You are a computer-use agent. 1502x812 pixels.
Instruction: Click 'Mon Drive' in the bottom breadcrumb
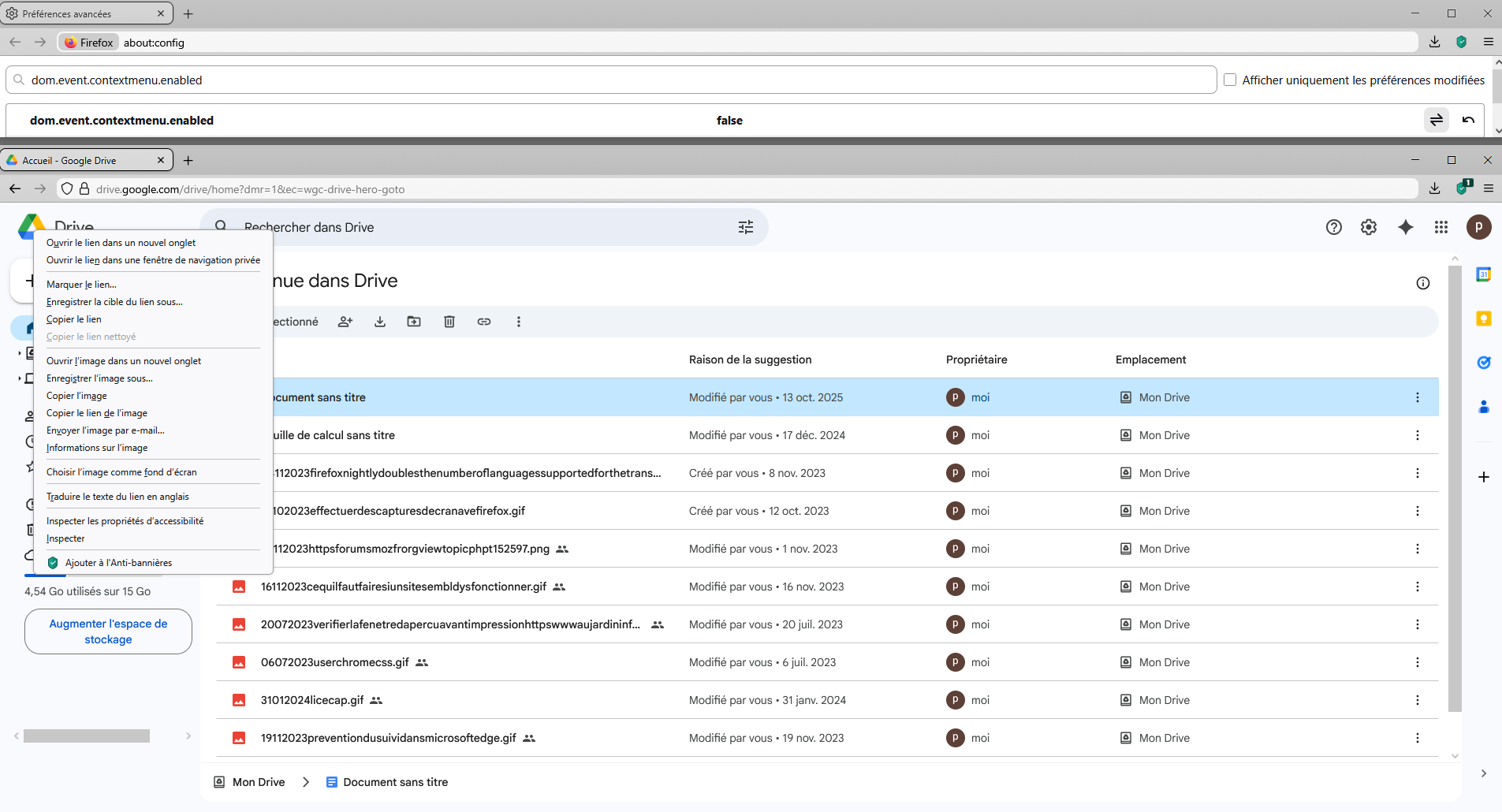(x=258, y=782)
